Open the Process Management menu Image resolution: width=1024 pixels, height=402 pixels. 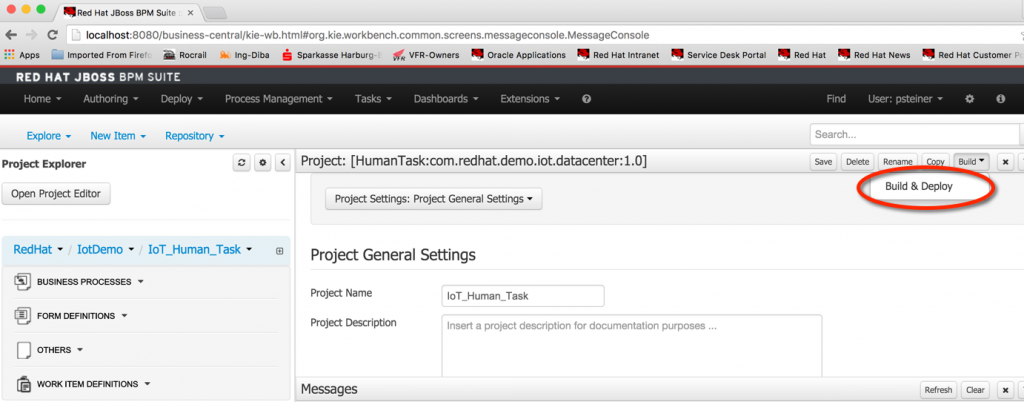click(279, 99)
